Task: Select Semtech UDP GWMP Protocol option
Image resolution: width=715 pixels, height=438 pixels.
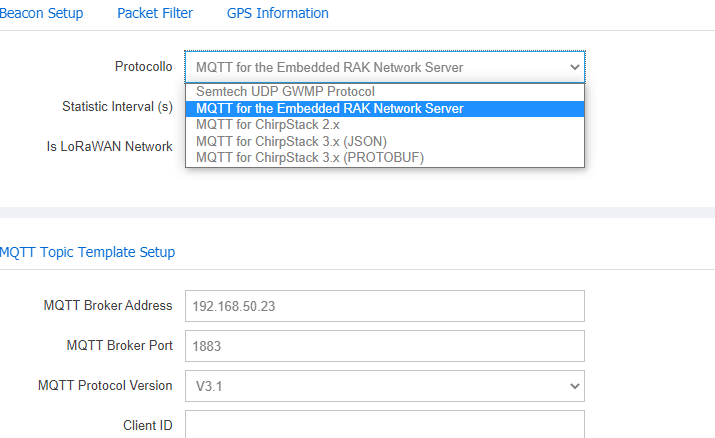Action: coord(285,92)
